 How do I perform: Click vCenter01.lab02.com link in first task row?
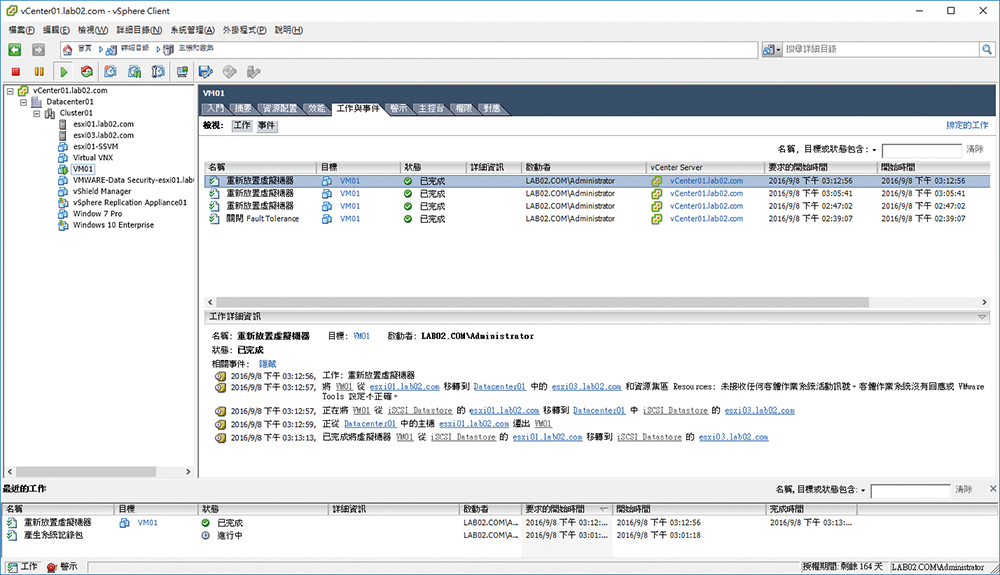(x=706, y=181)
